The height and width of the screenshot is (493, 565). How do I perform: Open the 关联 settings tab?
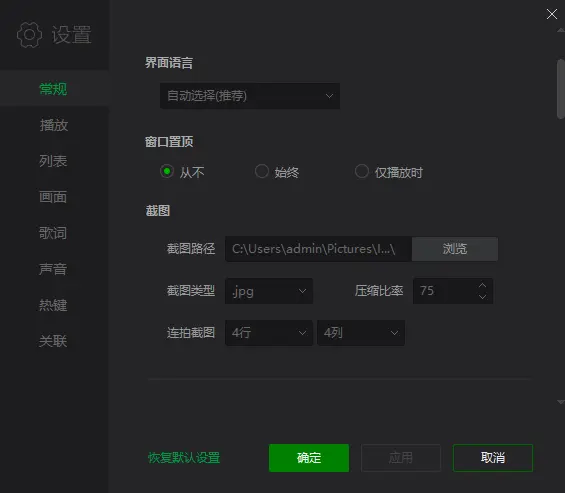[54, 341]
